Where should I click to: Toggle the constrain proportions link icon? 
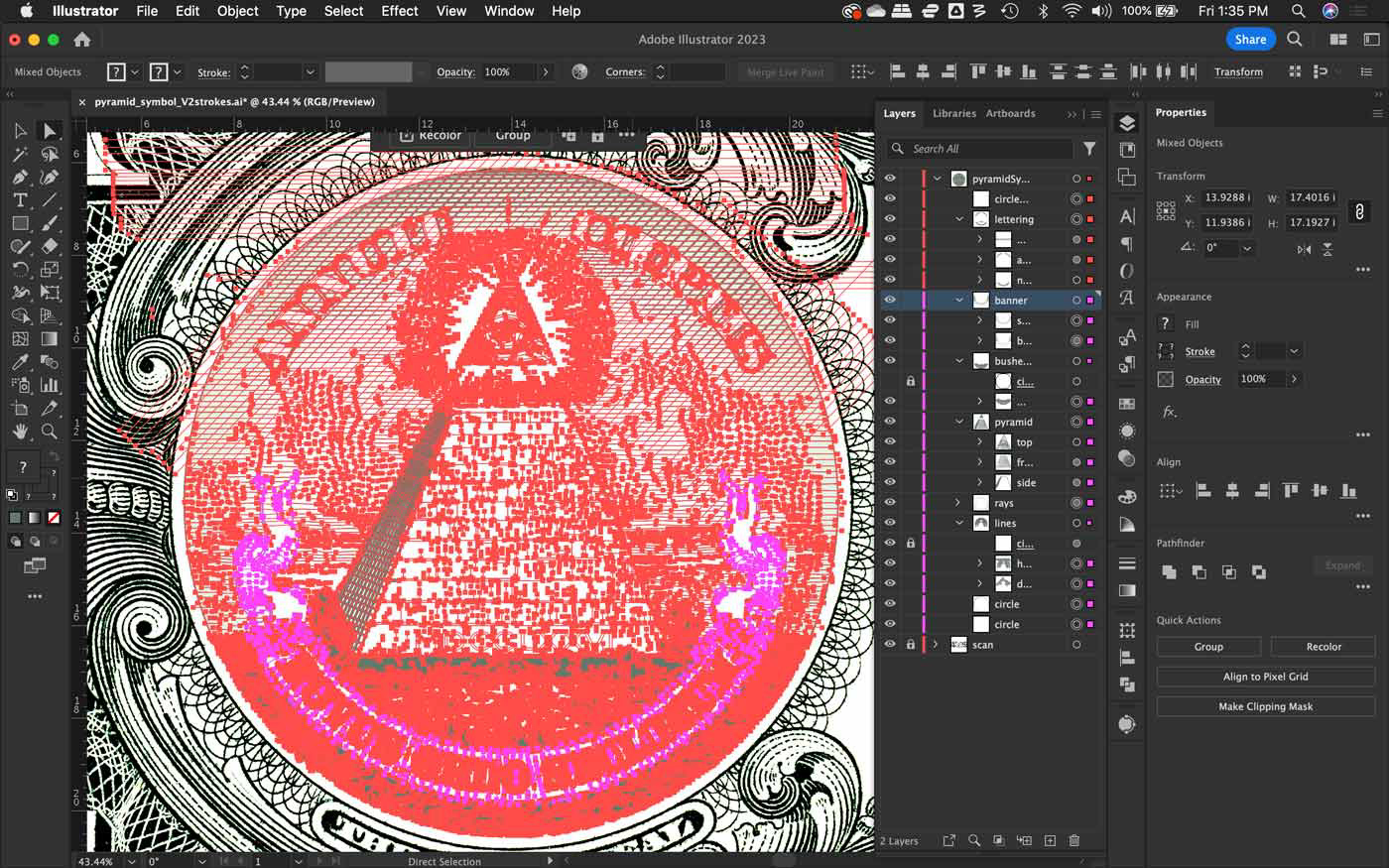[1359, 210]
